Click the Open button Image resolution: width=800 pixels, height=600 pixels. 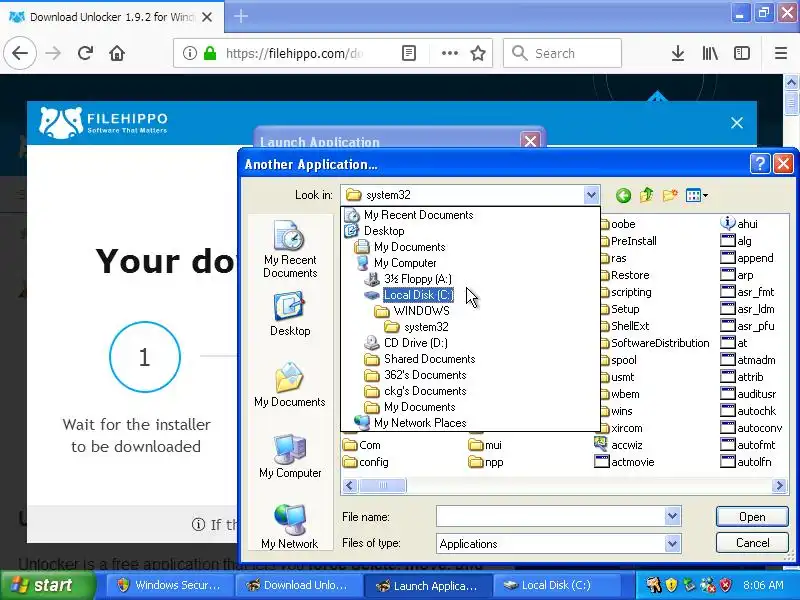pyautogui.click(x=752, y=516)
